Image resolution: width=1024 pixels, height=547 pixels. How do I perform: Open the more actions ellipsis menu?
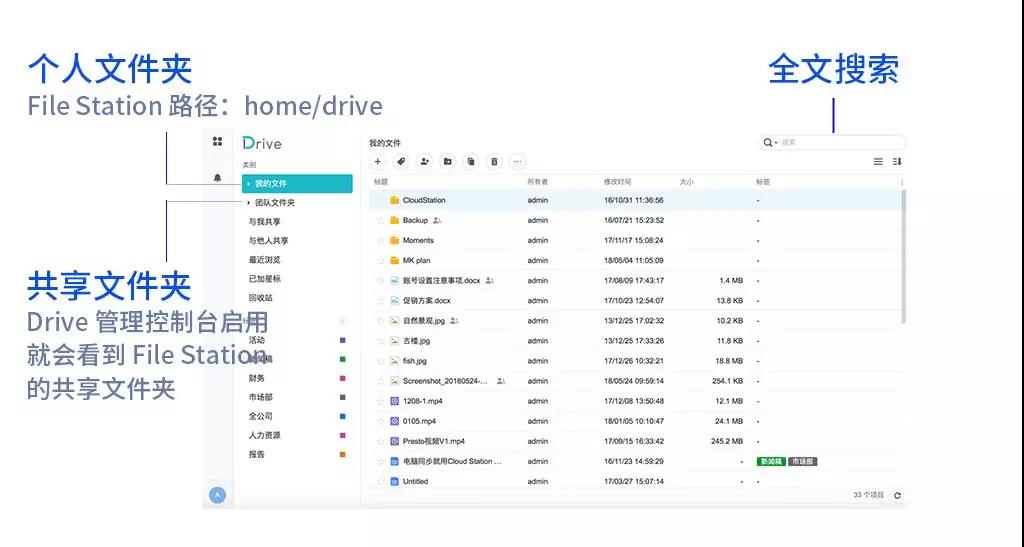pyautogui.click(x=517, y=161)
